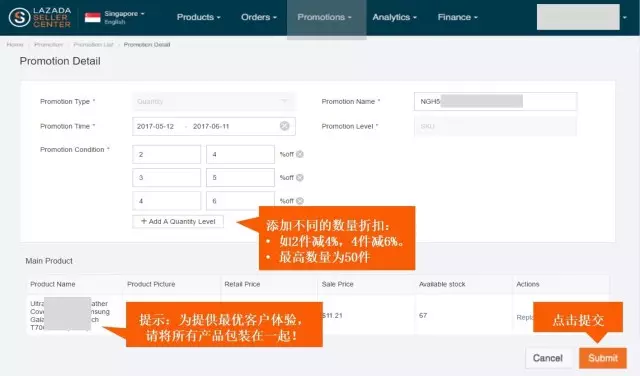Viewport: 640px width, 376px height.
Task: Click the quantity field containing 2
Action: tap(167, 154)
